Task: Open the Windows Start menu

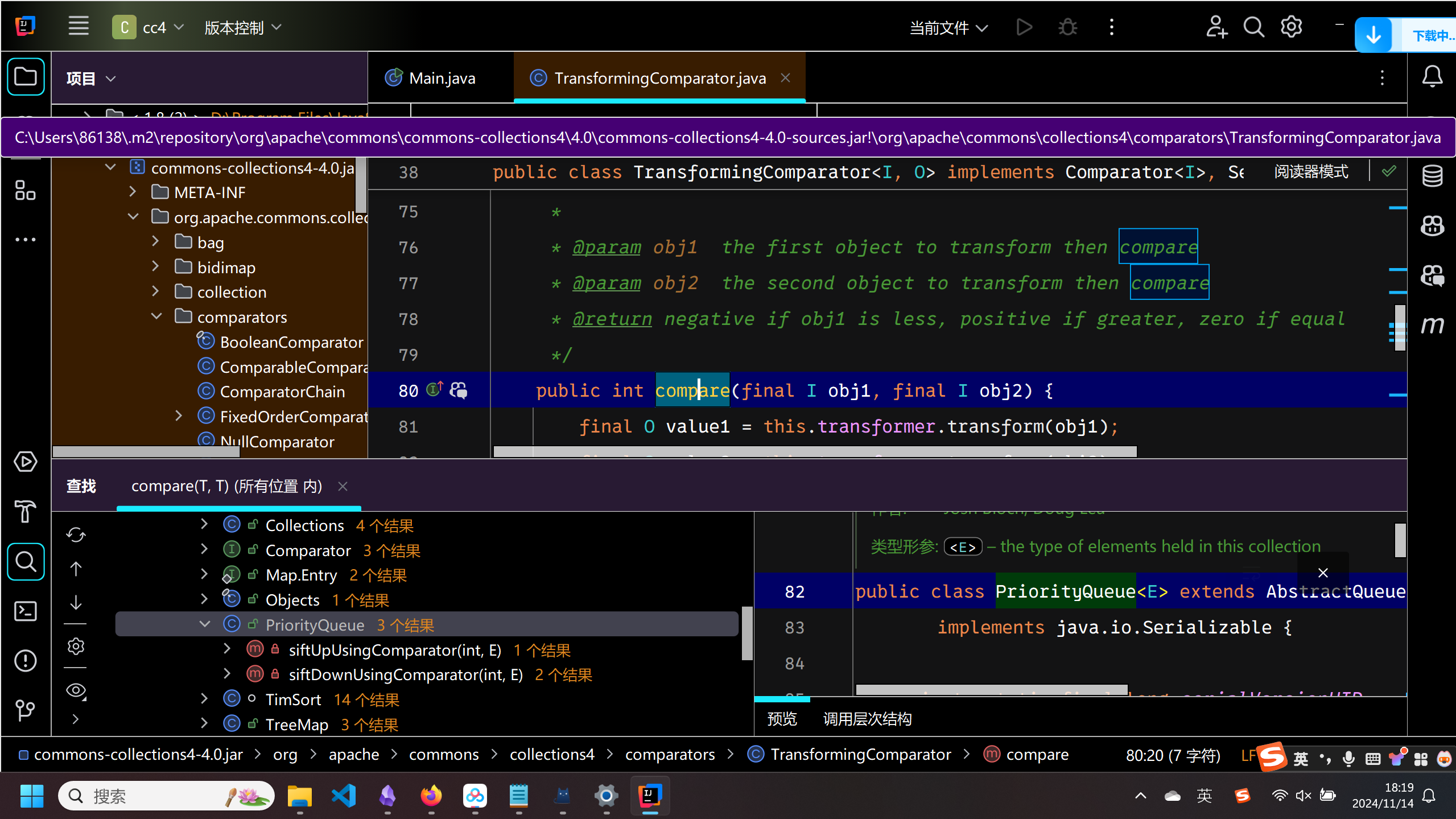Action: pyautogui.click(x=31, y=795)
